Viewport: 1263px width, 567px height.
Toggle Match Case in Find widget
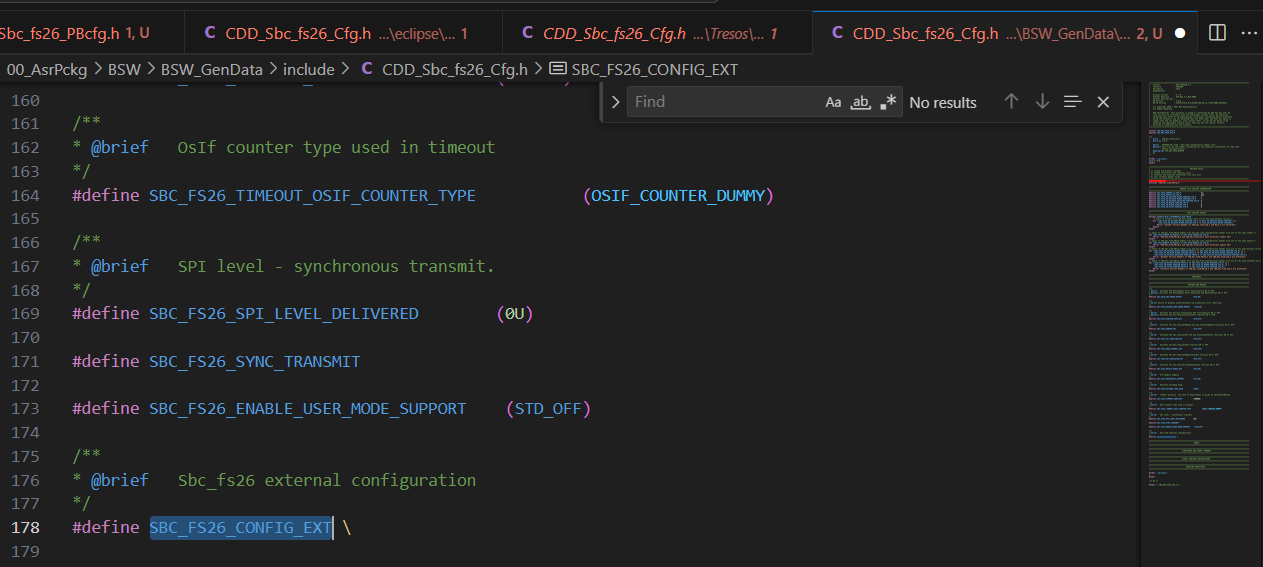click(x=833, y=102)
